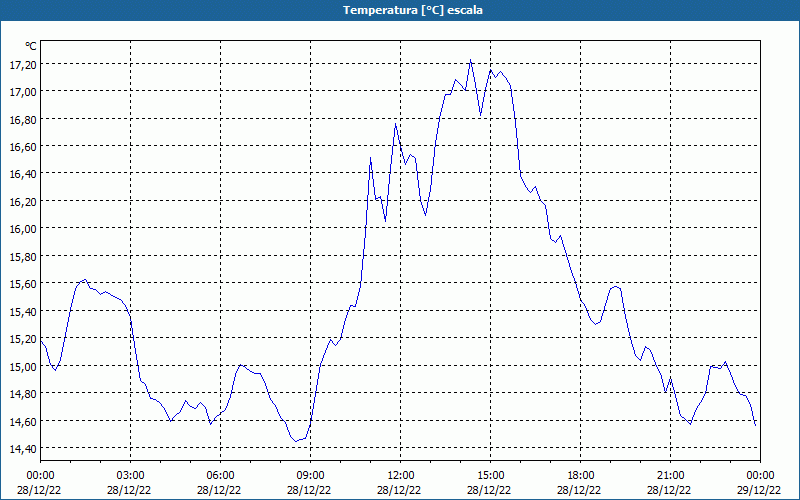Click the 15,20 axis tick label

coord(23,339)
